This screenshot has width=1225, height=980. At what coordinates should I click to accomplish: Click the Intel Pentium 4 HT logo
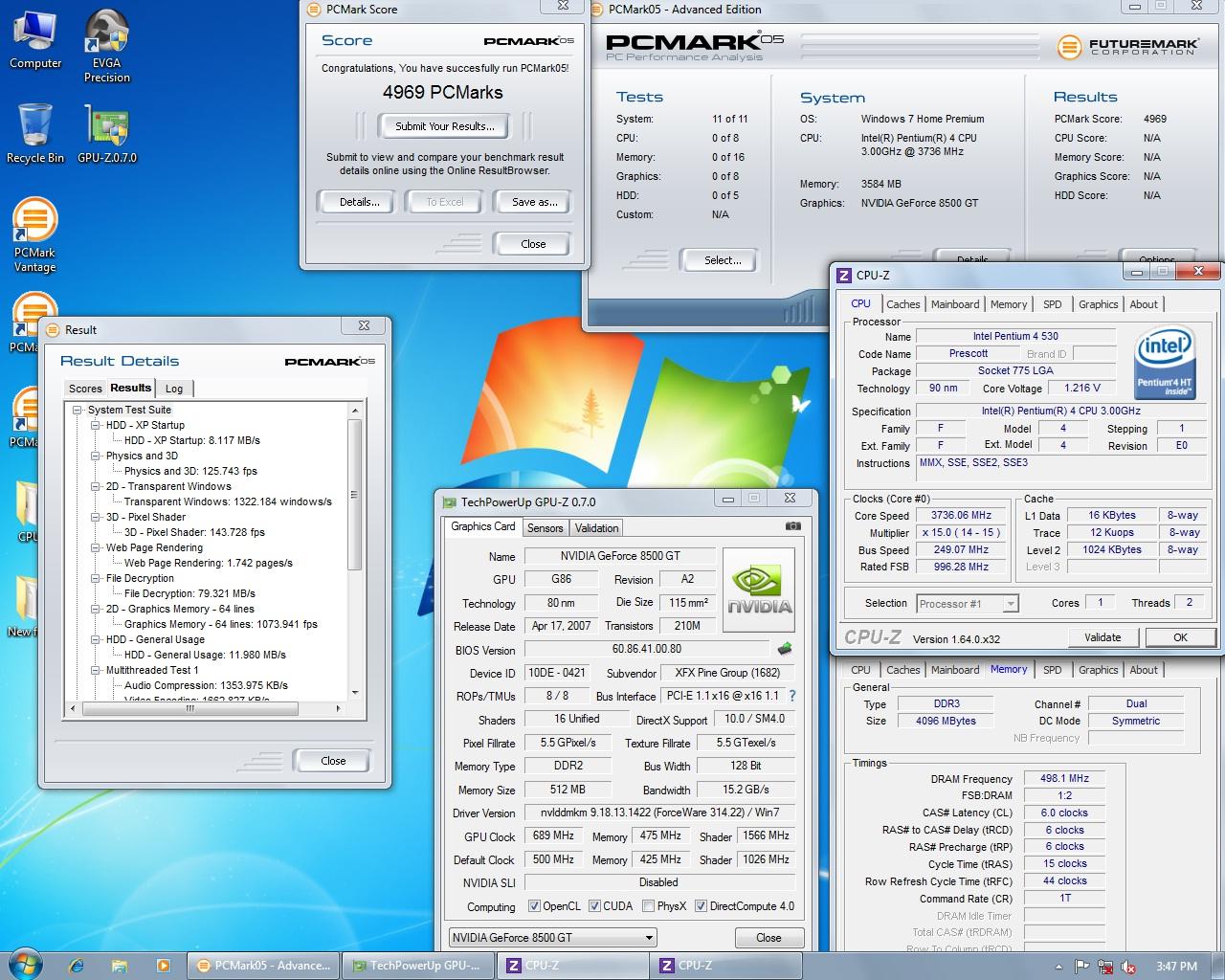point(1164,364)
